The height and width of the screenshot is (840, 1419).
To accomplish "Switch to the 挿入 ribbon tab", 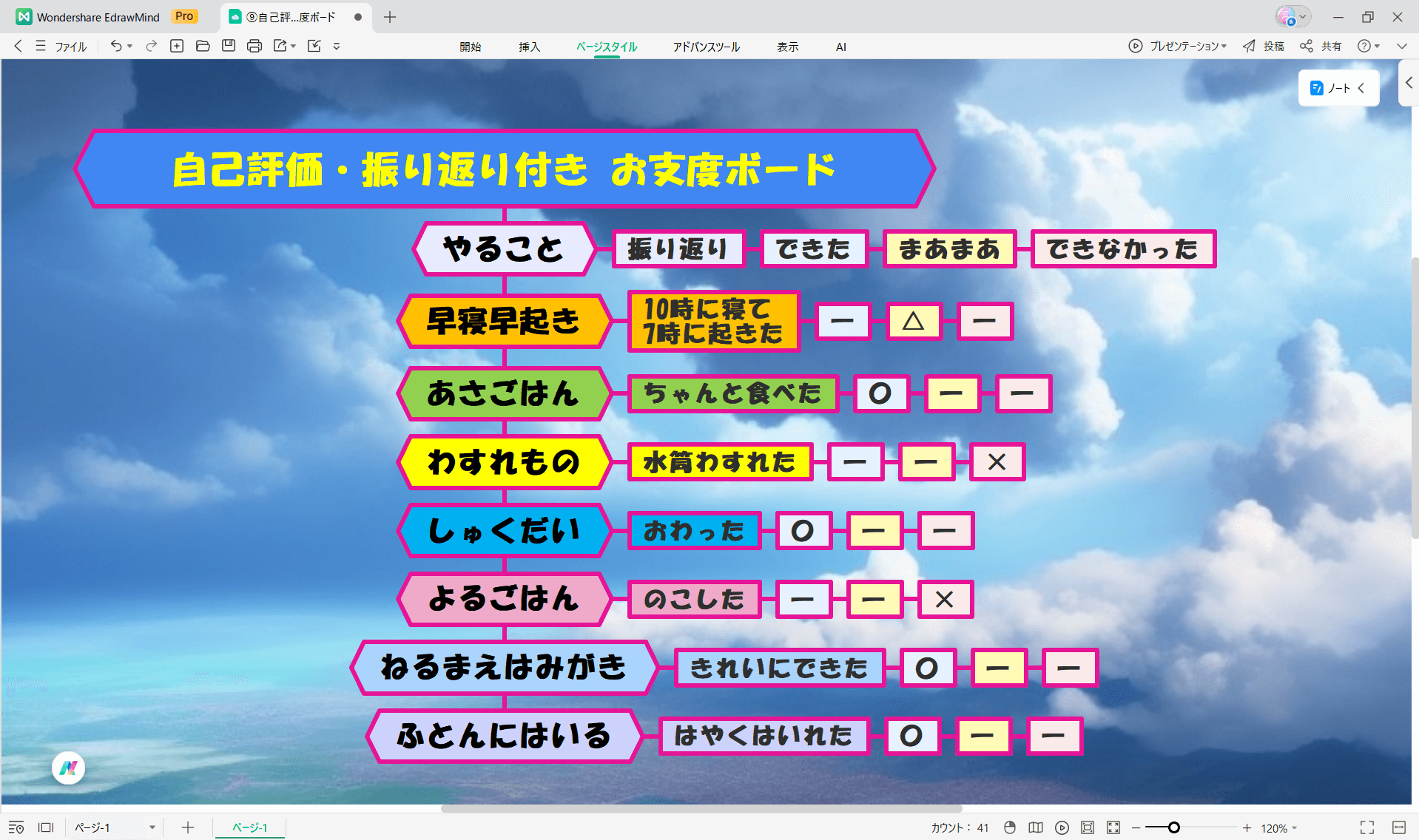I will click(x=530, y=47).
